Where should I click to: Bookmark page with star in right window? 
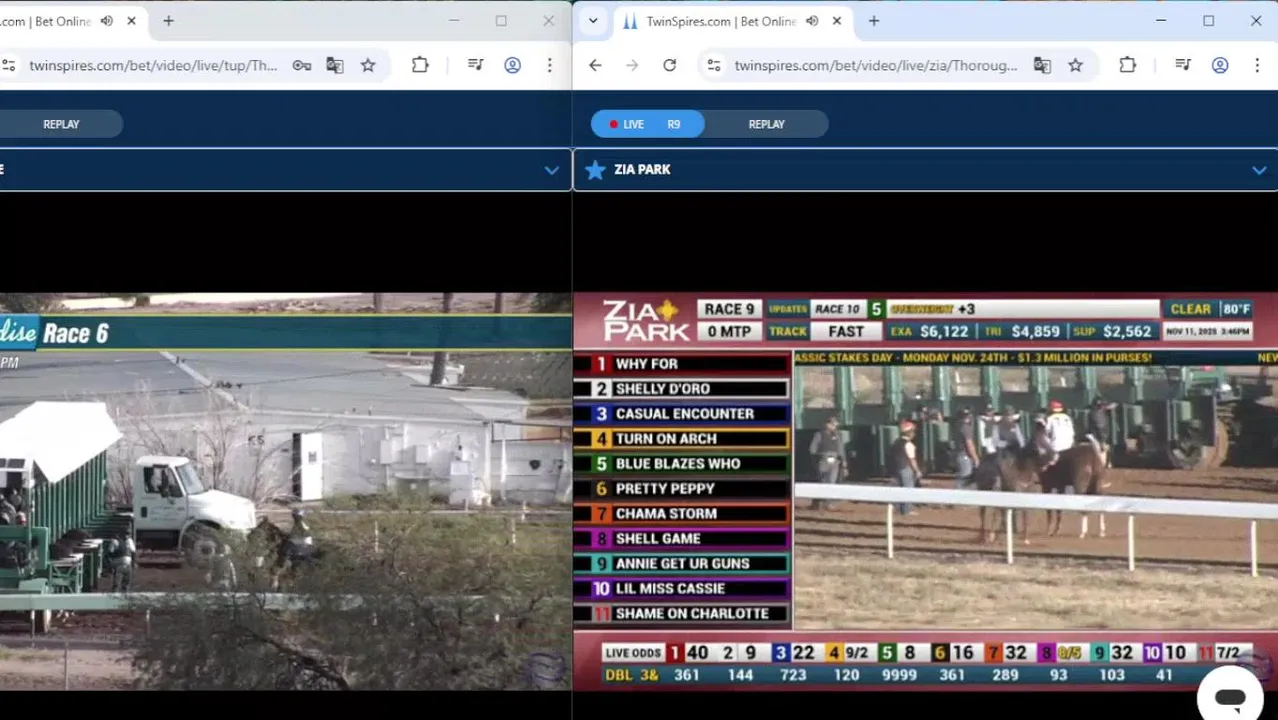pyautogui.click(x=1075, y=66)
